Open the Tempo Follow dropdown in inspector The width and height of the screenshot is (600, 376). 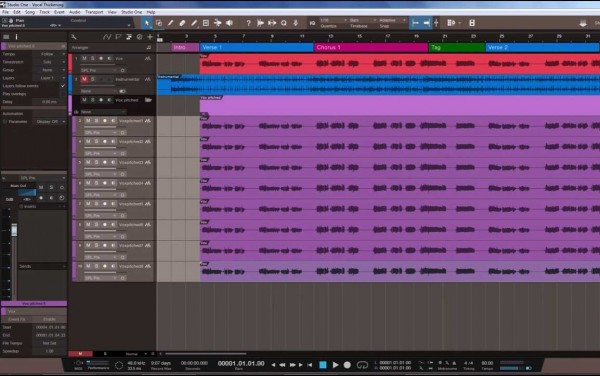50,54
